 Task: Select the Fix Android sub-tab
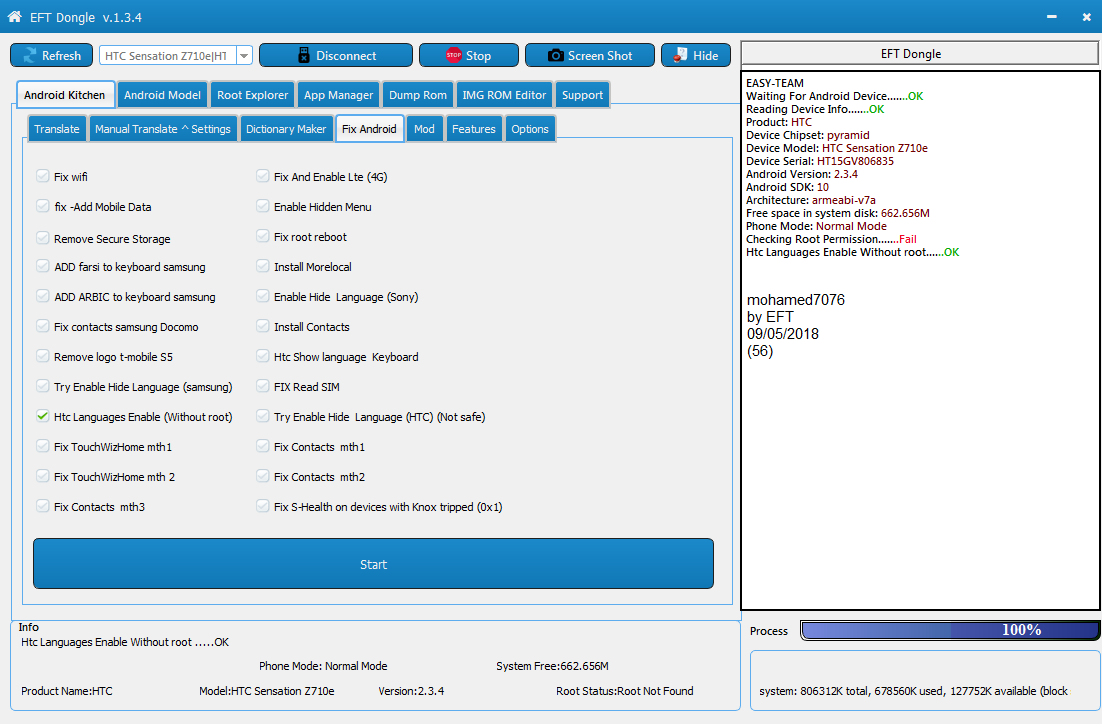pos(370,129)
